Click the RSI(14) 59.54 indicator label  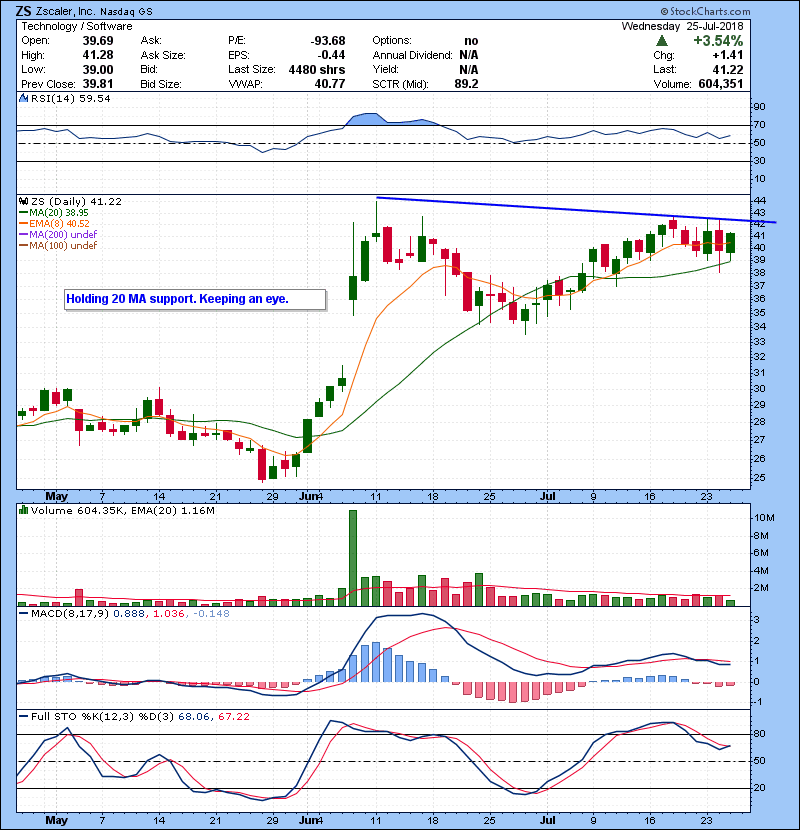coord(70,98)
